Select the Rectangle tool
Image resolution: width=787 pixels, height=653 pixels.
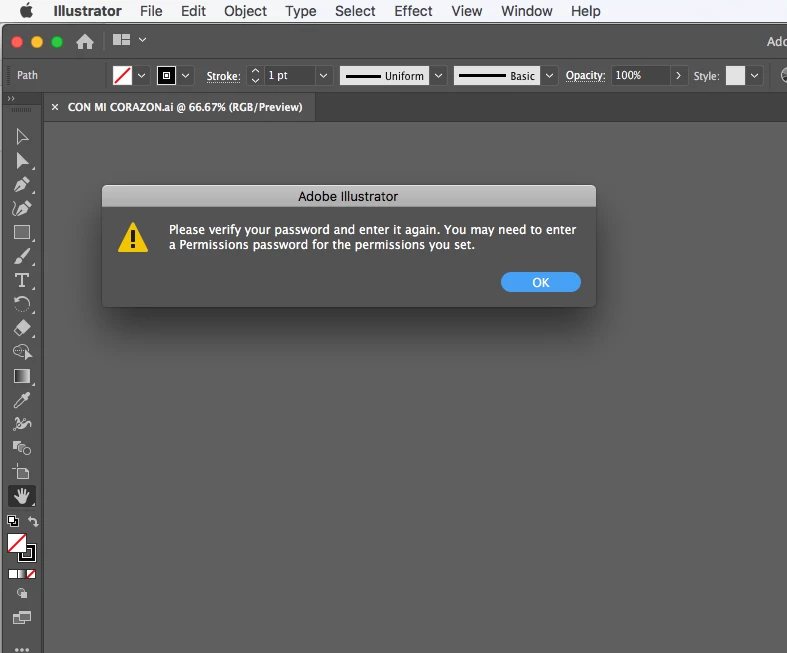pyautogui.click(x=22, y=232)
